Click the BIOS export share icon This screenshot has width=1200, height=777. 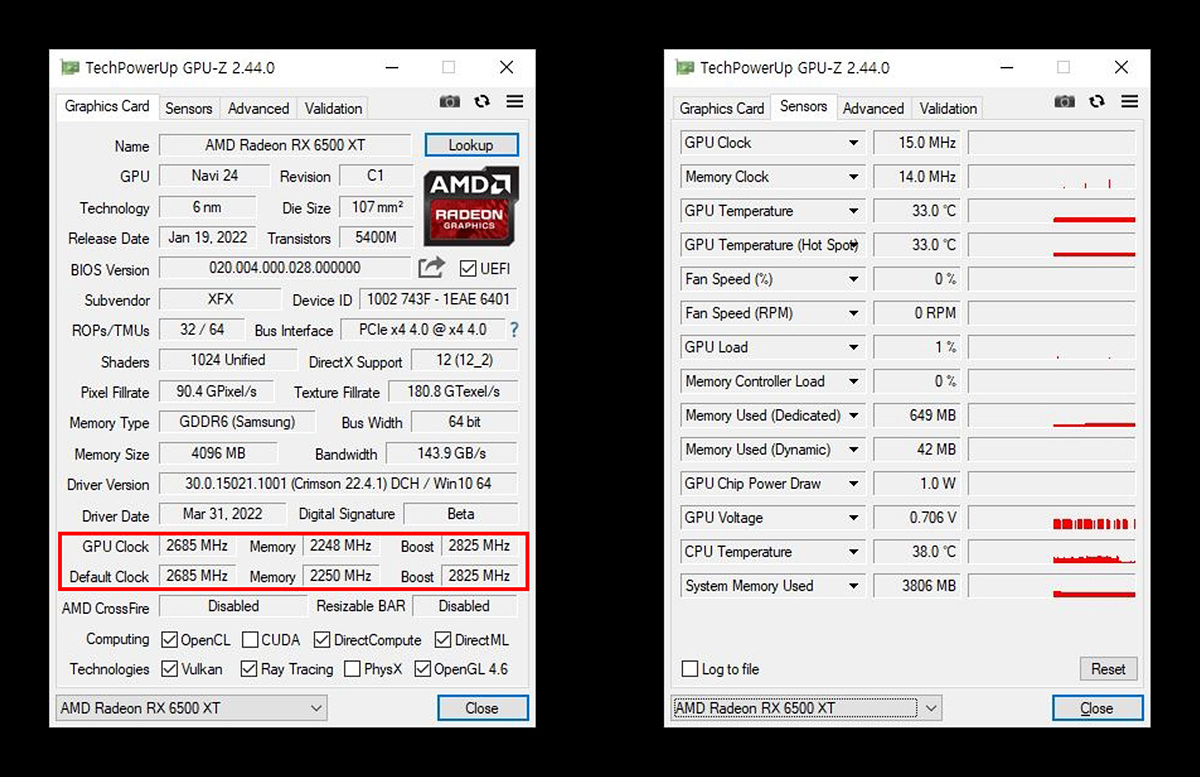pyautogui.click(x=431, y=268)
